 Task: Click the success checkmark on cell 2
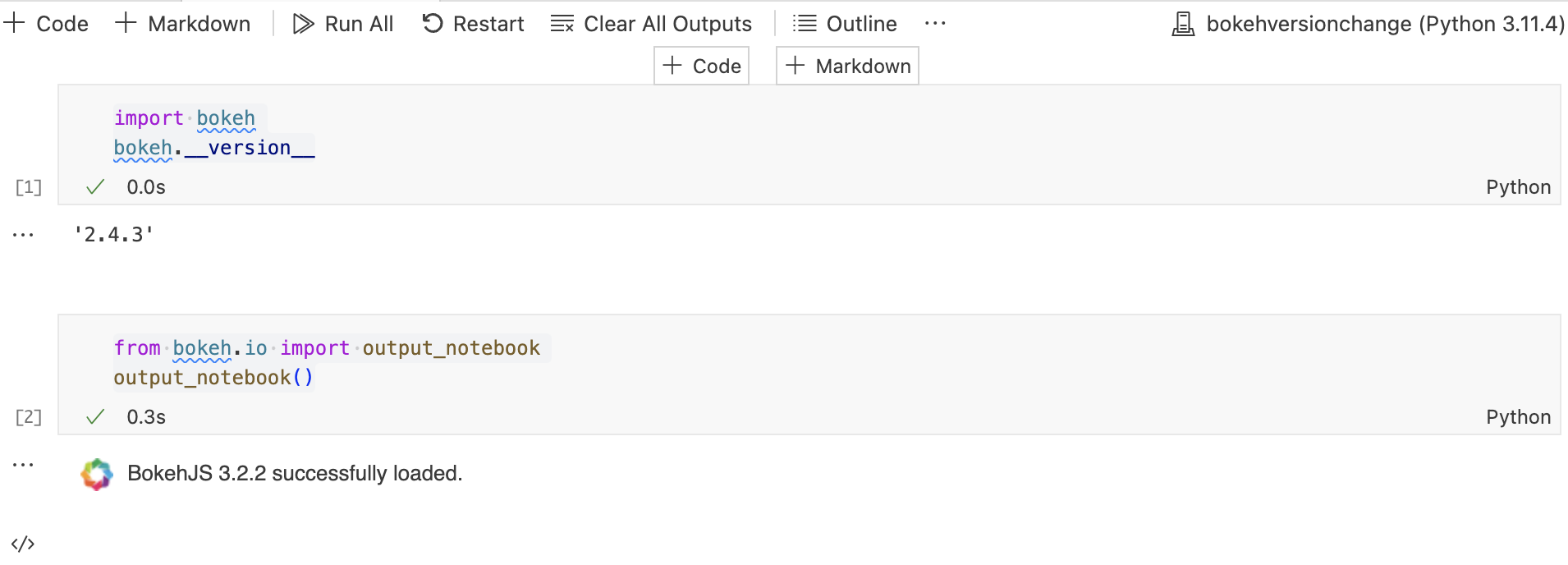(x=95, y=416)
